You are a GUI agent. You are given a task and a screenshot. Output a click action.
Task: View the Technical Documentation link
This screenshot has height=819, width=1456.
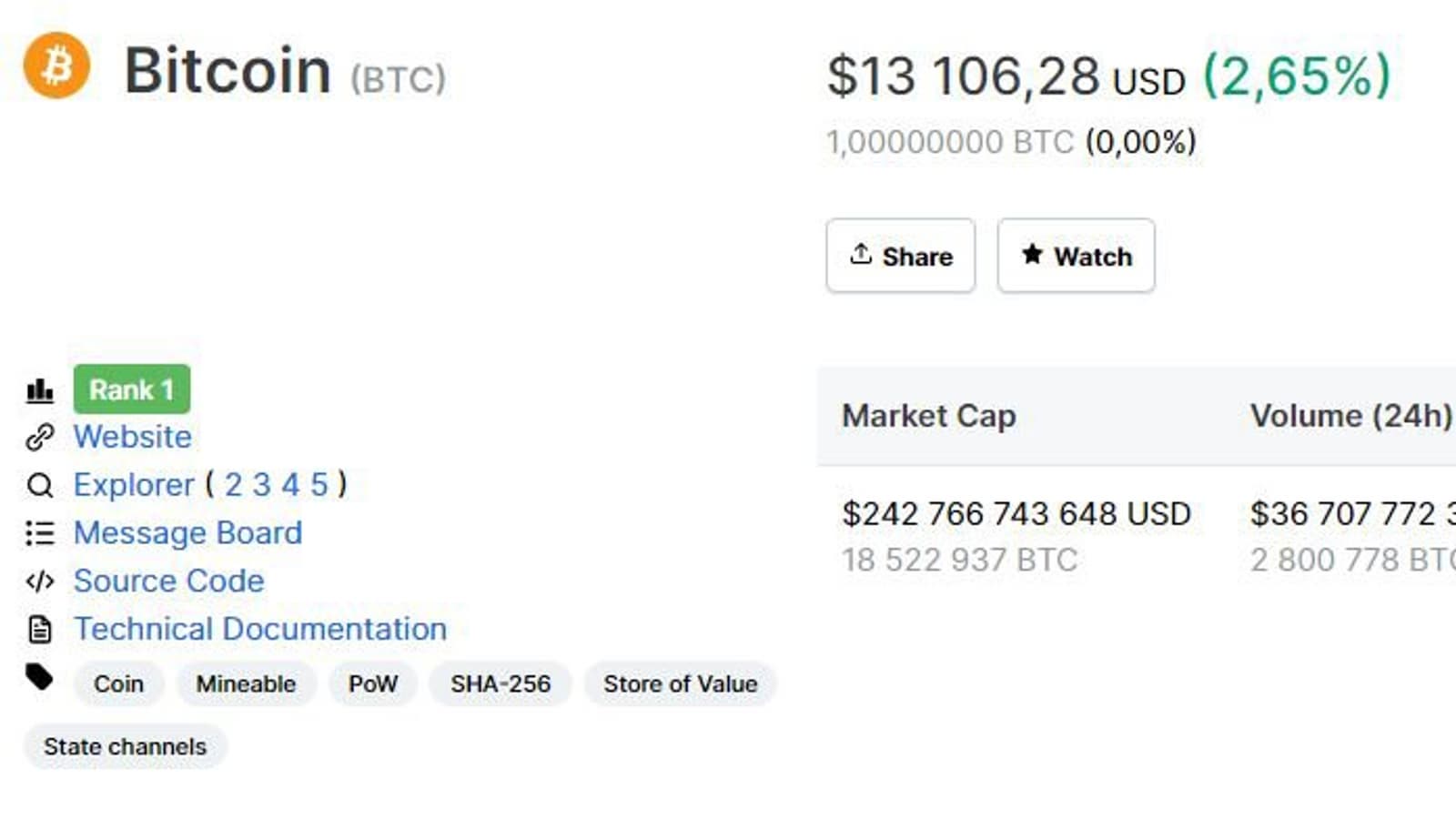[x=260, y=629]
